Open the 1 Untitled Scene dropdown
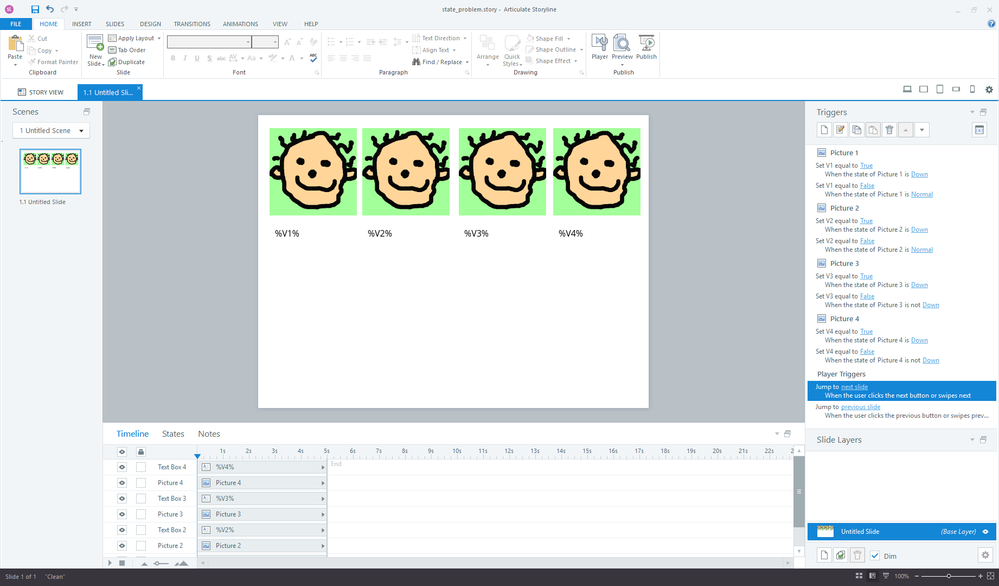Screen dimensions: 999x586 click(x=51, y=131)
